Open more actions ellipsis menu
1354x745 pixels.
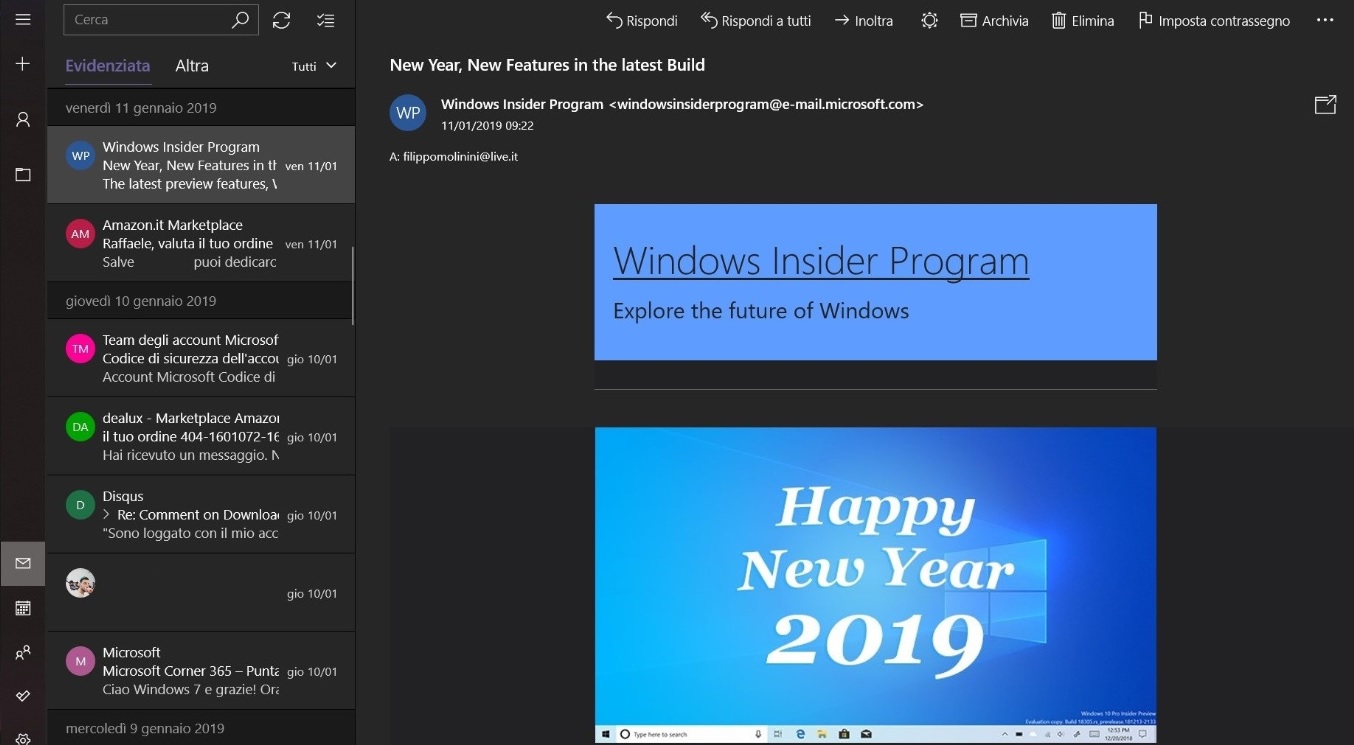tap(1325, 20)
